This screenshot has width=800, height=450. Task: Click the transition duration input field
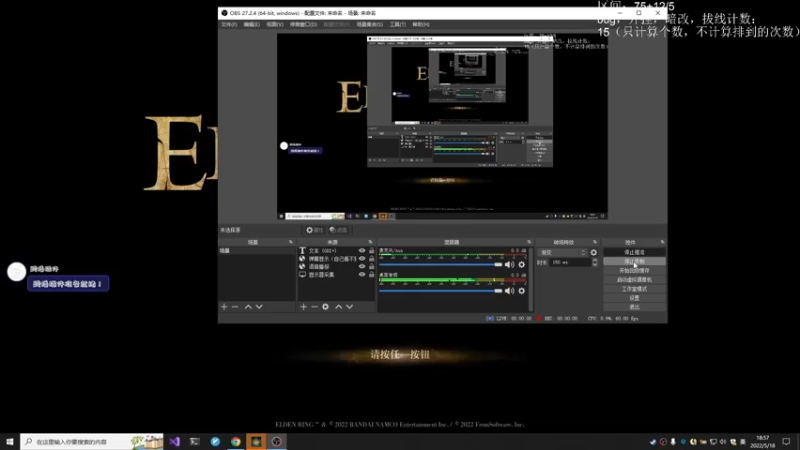point(570,262)
